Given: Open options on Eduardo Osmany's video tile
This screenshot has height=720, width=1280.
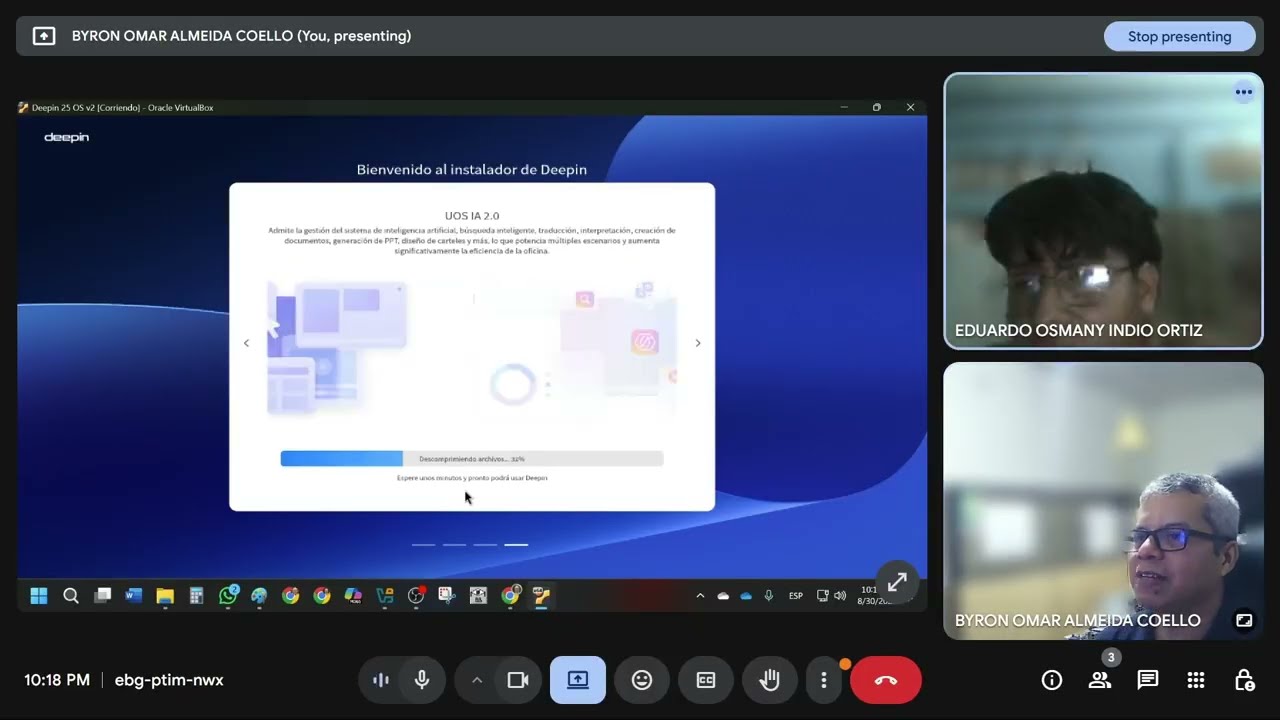Looking at the screenshot, I should [x=1244, y=92].
